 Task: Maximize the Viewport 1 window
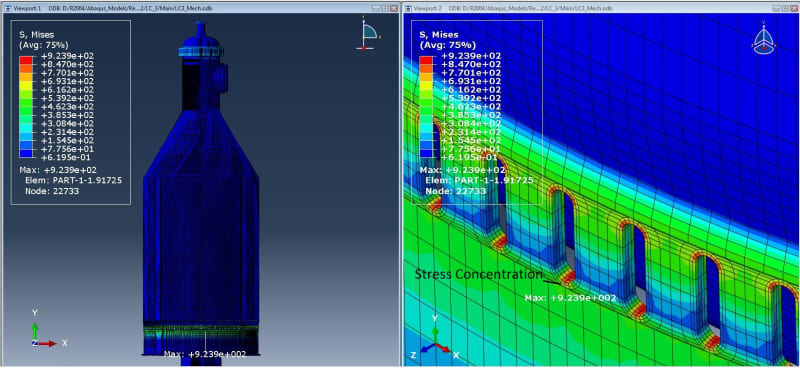[385, 9]
